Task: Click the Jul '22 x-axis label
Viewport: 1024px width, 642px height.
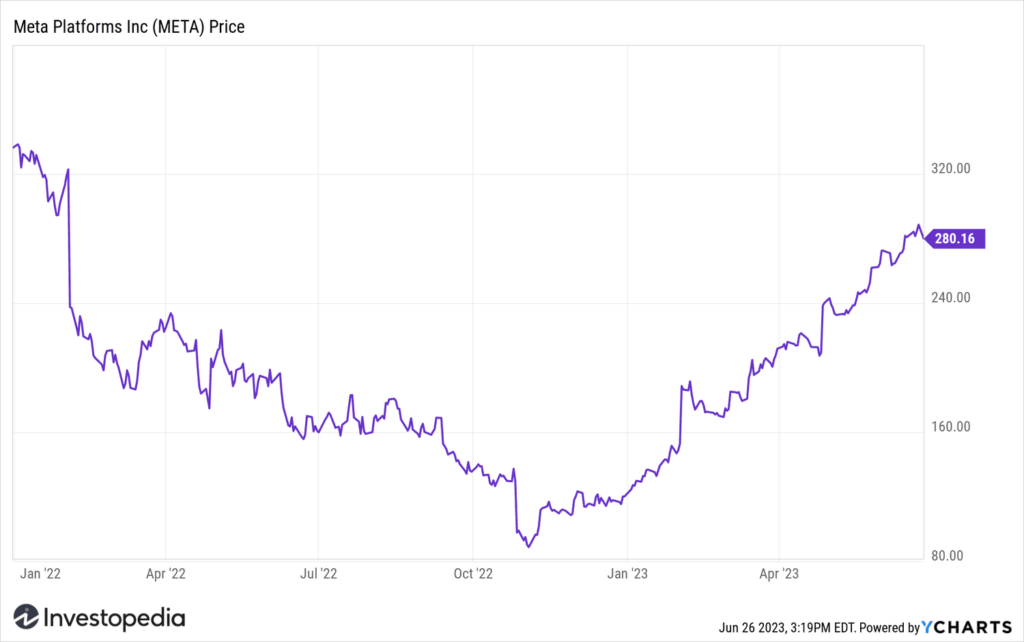Action: pyautogui.click(x=319, y=573)
